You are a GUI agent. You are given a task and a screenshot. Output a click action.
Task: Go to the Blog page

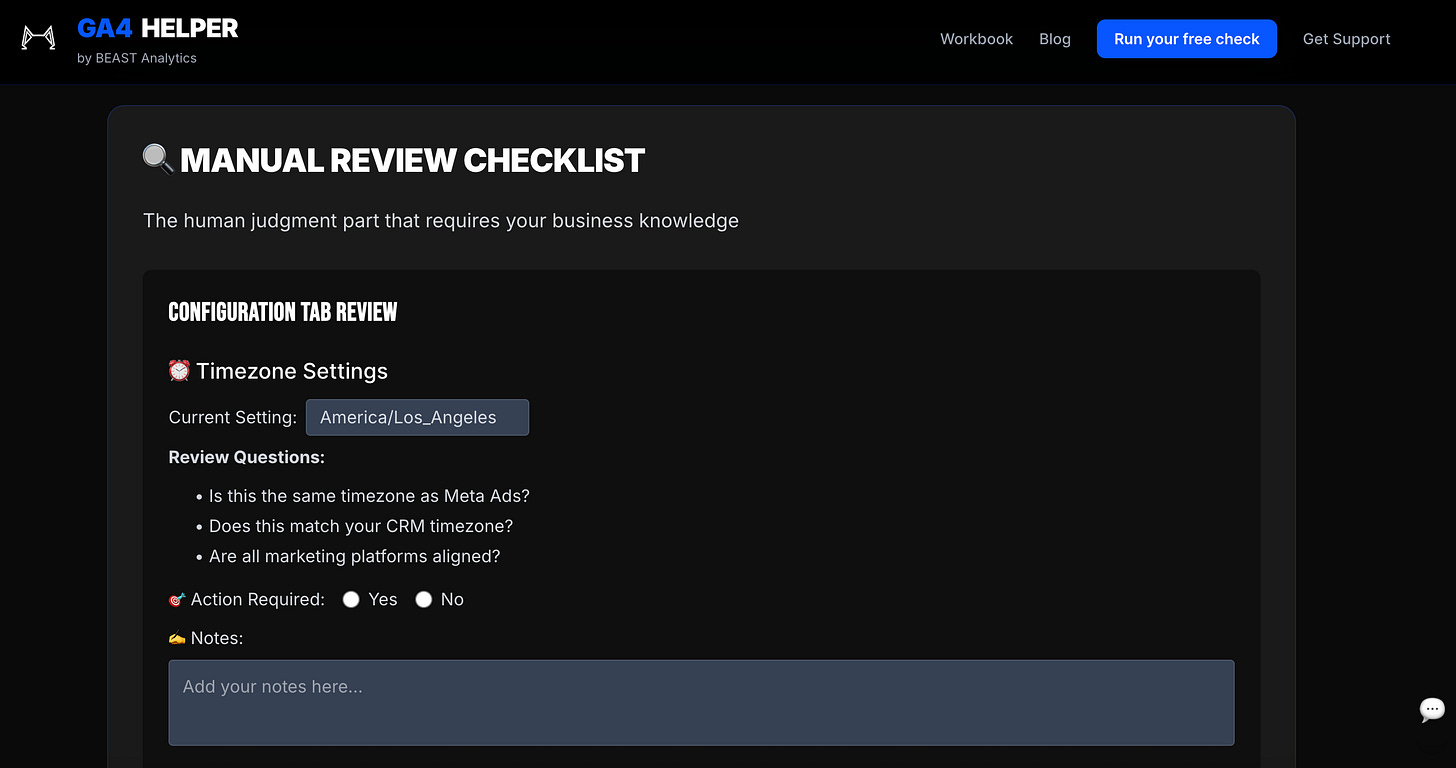pos(1055,39)
